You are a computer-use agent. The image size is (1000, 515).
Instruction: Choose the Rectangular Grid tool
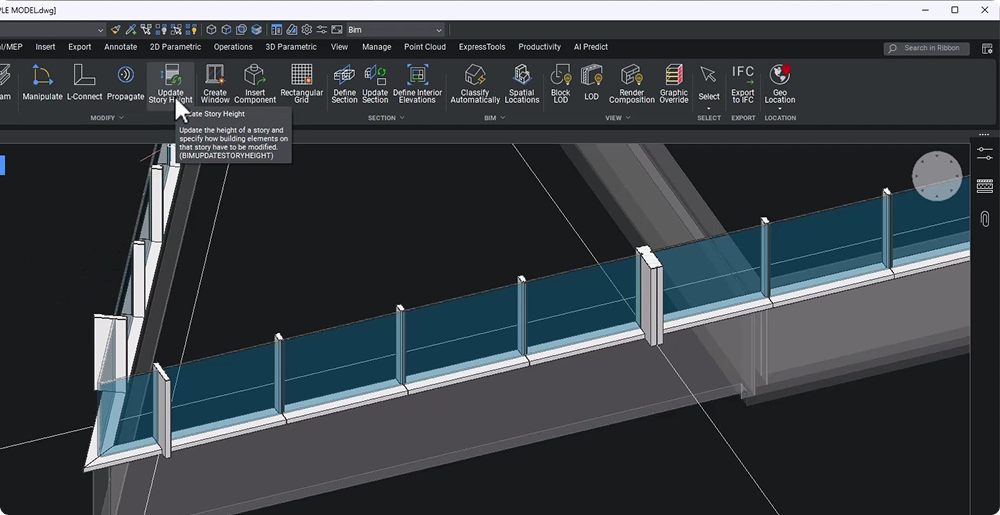coord(301,82)
